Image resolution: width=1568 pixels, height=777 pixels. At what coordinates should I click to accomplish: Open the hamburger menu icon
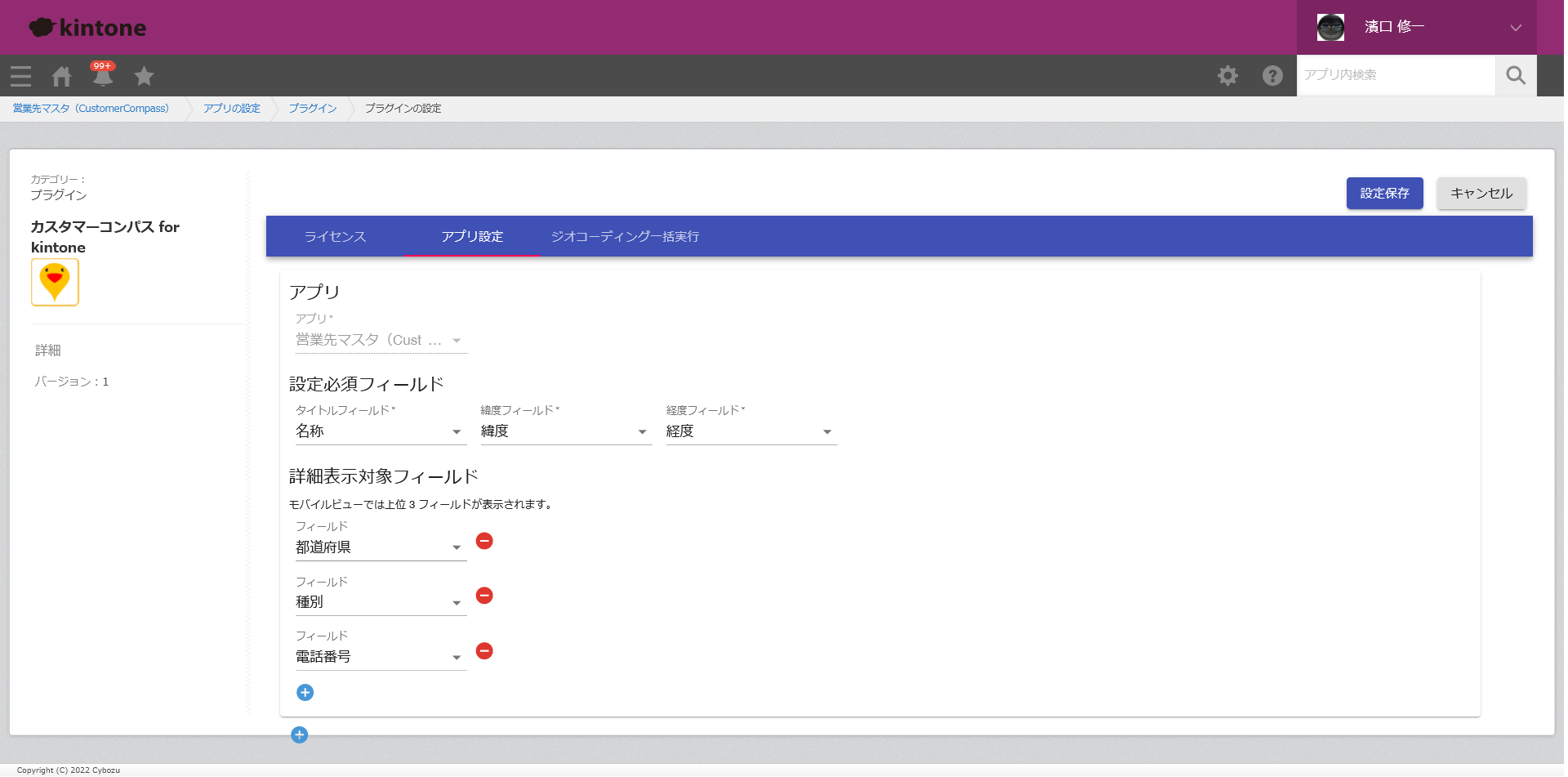(x=21, y=76)
